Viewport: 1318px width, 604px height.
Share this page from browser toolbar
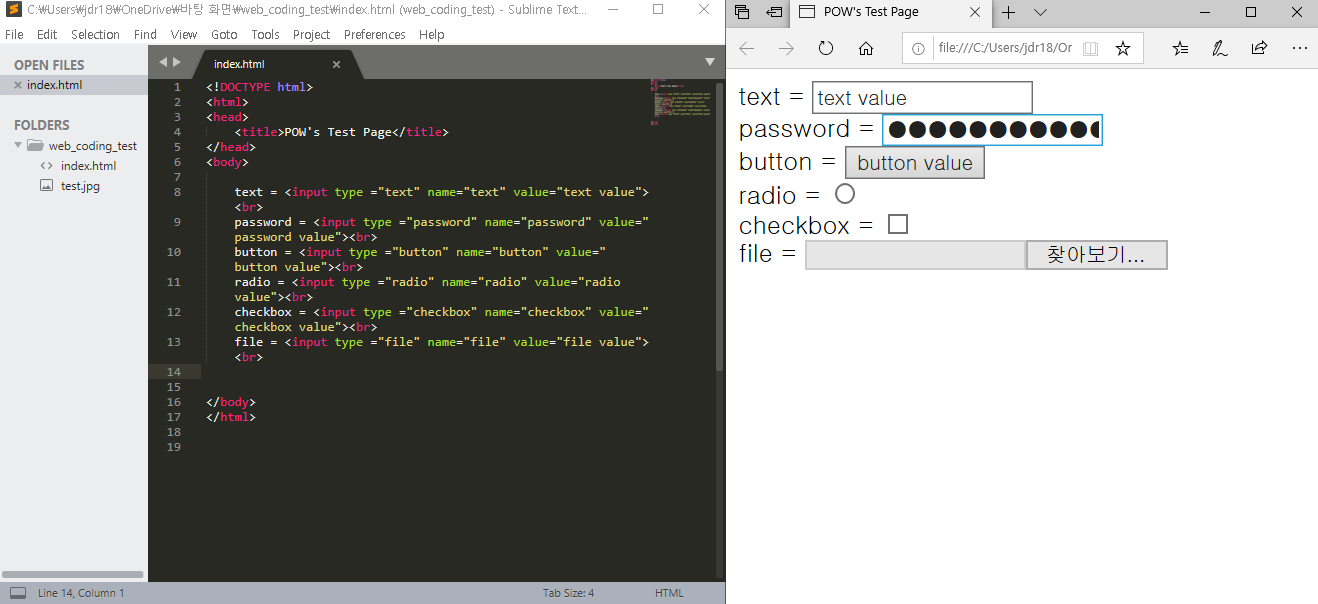1259,48
